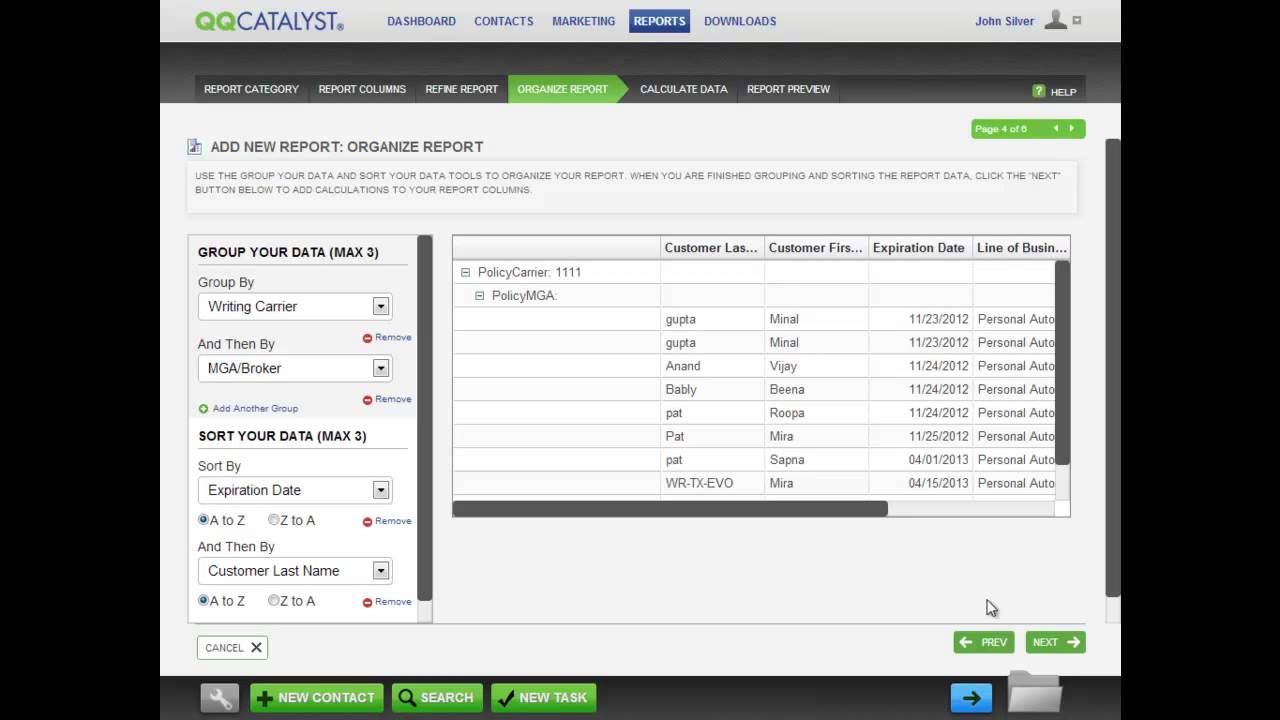Image resolution: width=1280 pixels, height=720 pixels.
Task: Click the Customer Last Name column header
Action: pyautogui.click(x=712, y=248)
